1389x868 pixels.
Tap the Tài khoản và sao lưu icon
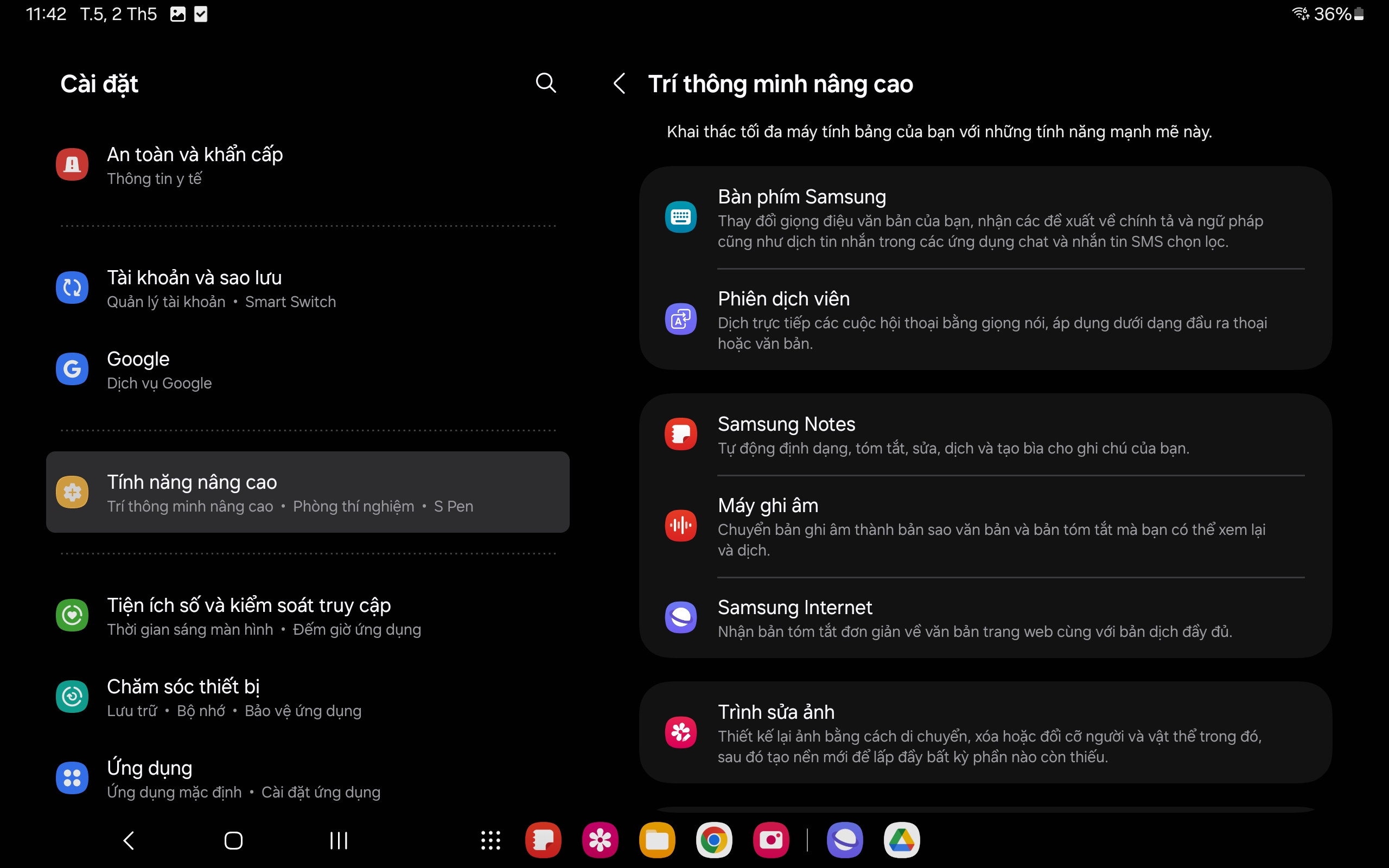(x=72, y=288)
